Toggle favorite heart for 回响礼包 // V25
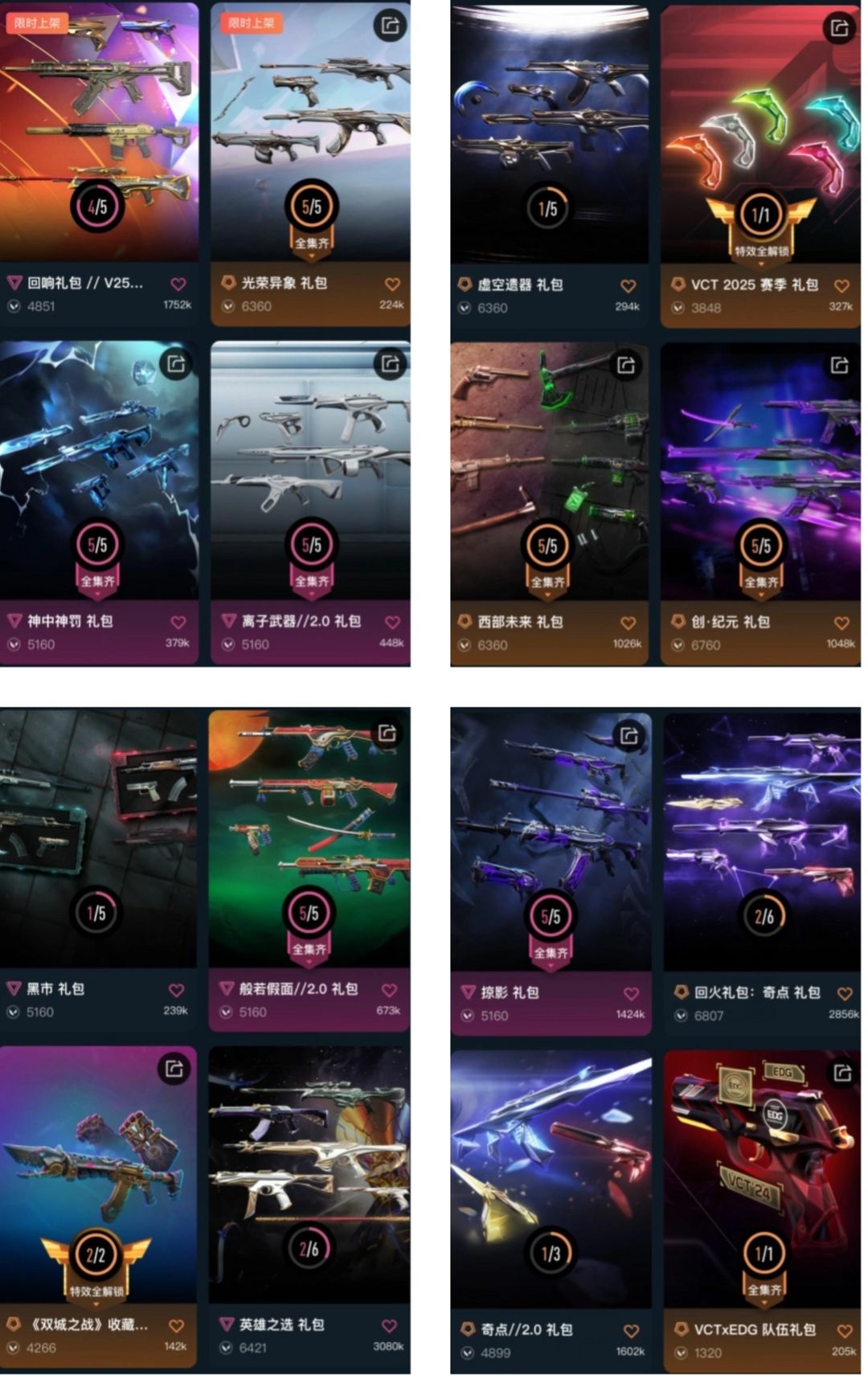868x1375 pixels. tap(178, 284)
